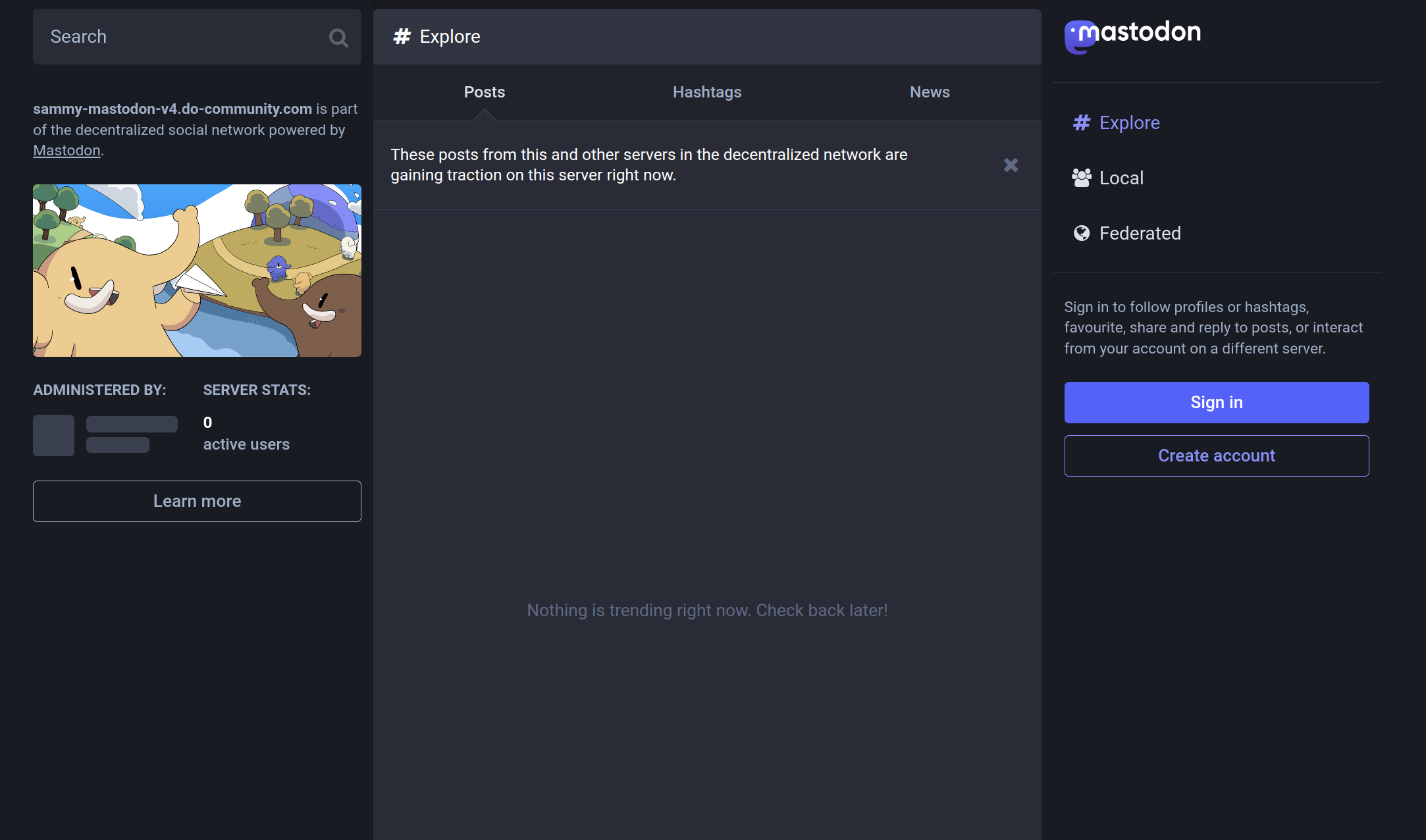1426x840 pixels.
Task: Click the Learn more button
Action: point(197,500)
